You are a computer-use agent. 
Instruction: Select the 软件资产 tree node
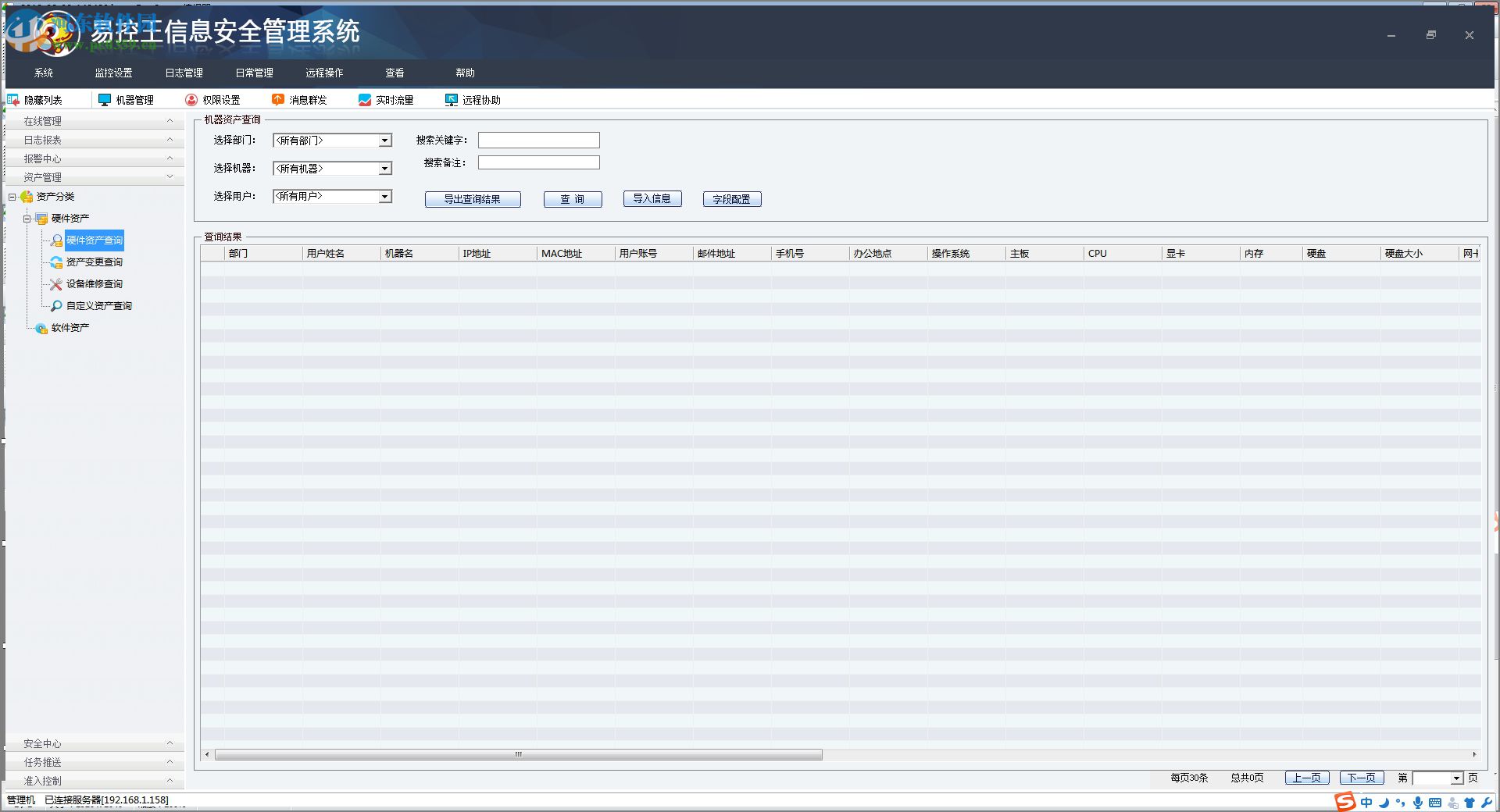(x=70, y=328)
